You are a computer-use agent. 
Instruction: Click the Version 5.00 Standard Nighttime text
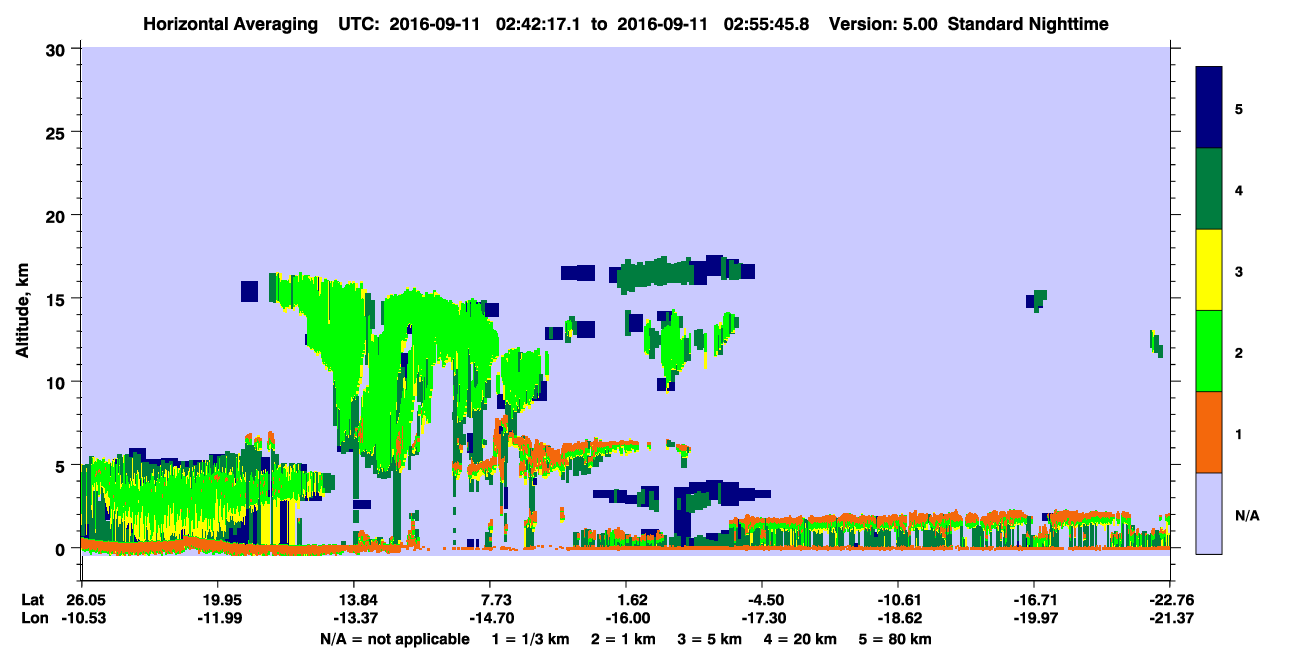pos(968,23)
